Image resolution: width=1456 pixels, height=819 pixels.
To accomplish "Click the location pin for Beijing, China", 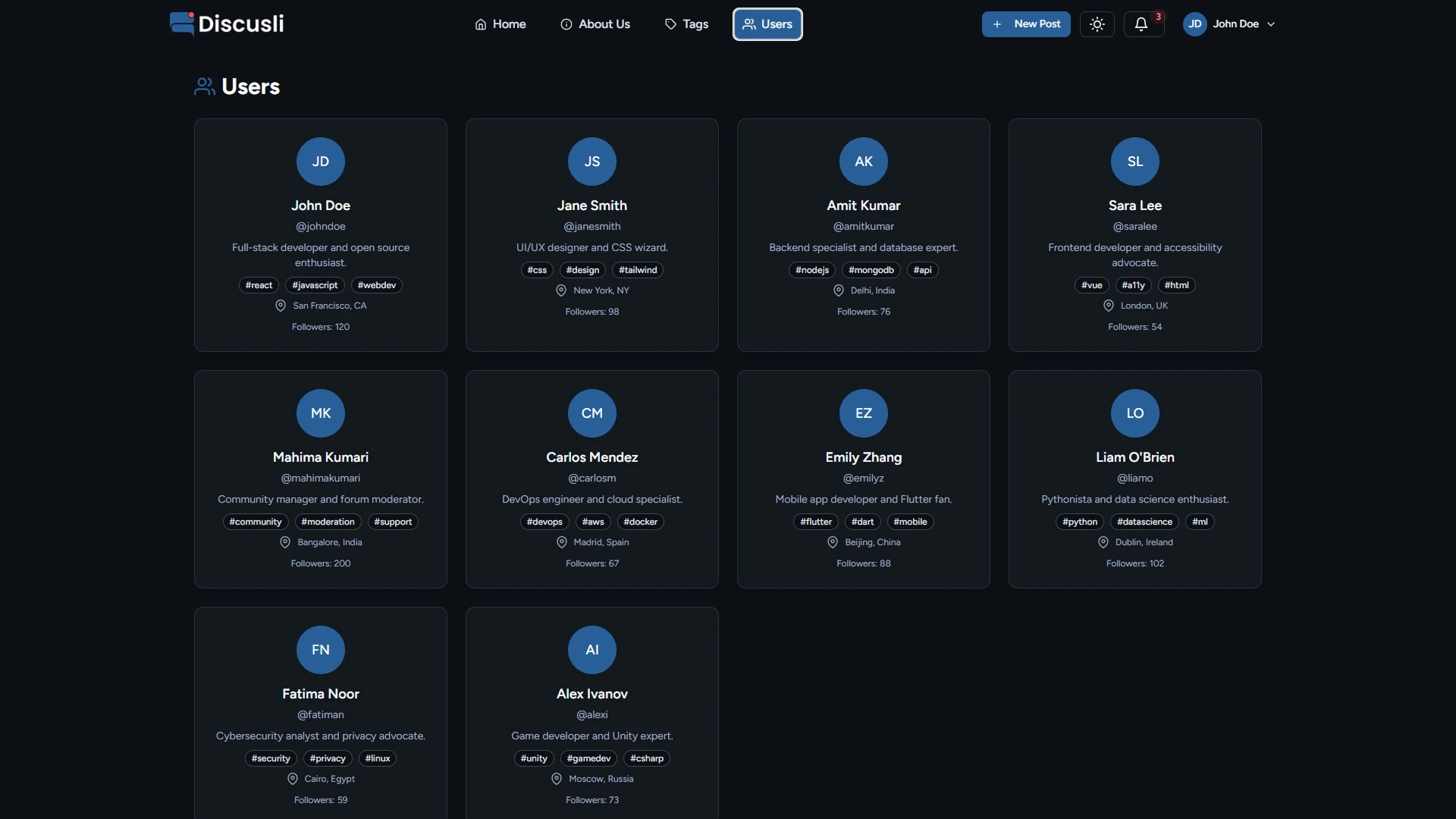I will [x=833, y=542].
